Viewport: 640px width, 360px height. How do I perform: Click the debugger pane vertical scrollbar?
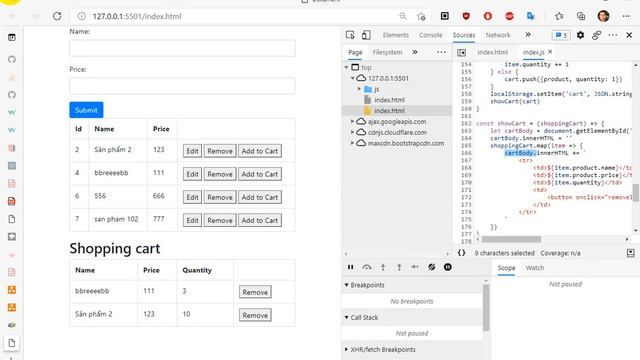pos(486,308)
